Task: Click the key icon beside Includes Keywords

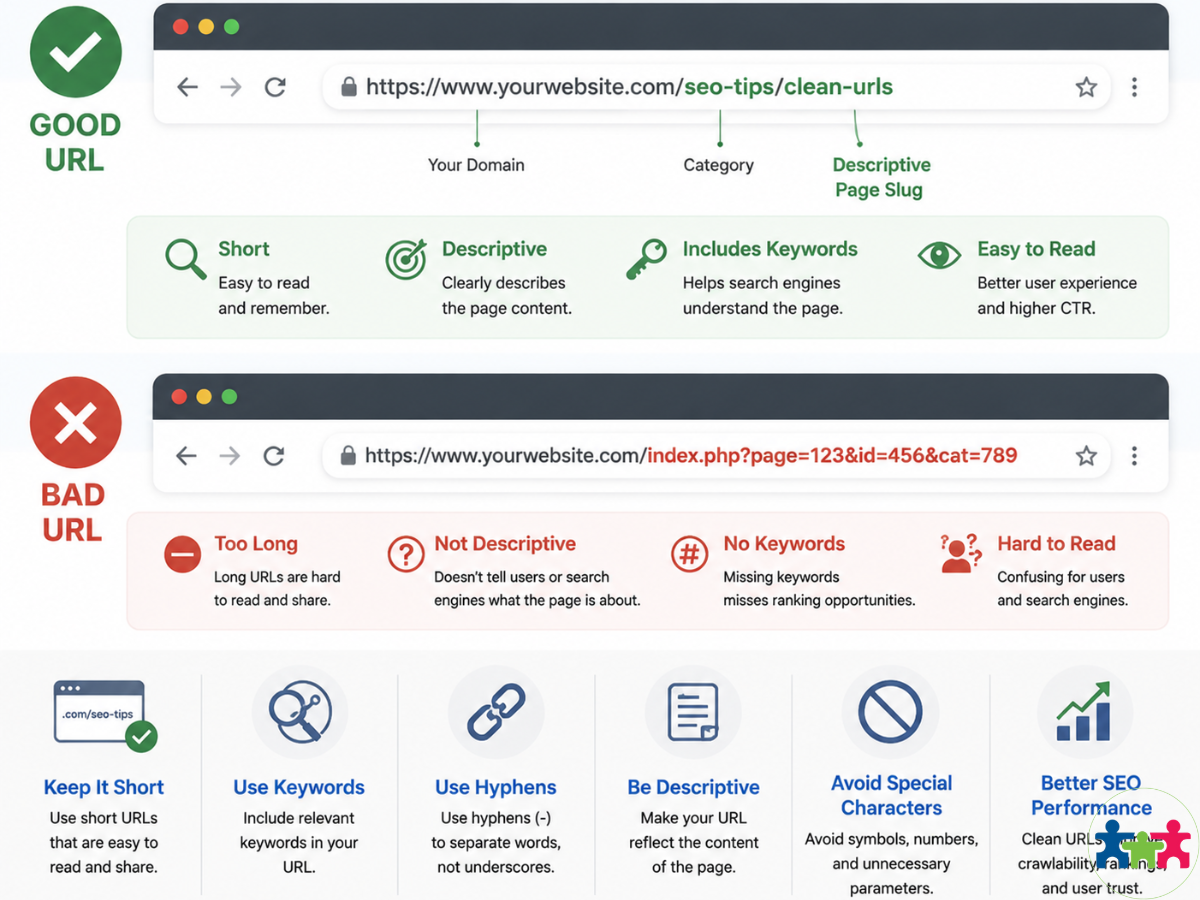Action: pyautogui.click(x=646, y=259)
